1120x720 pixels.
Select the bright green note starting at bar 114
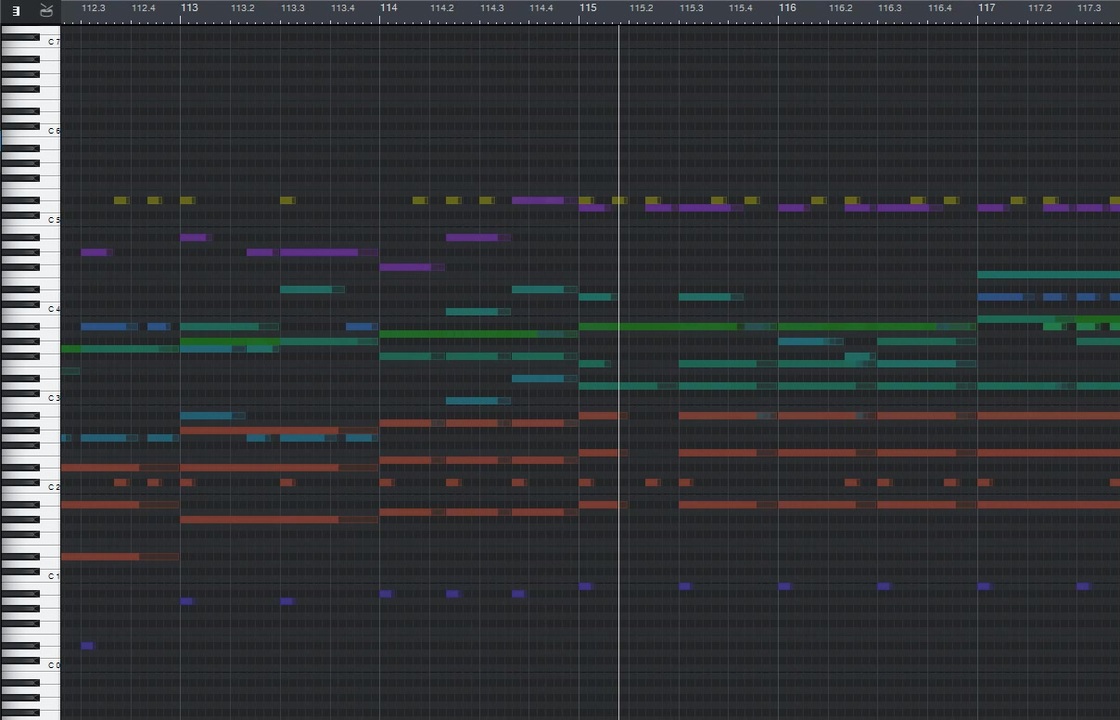coord(459,334)
